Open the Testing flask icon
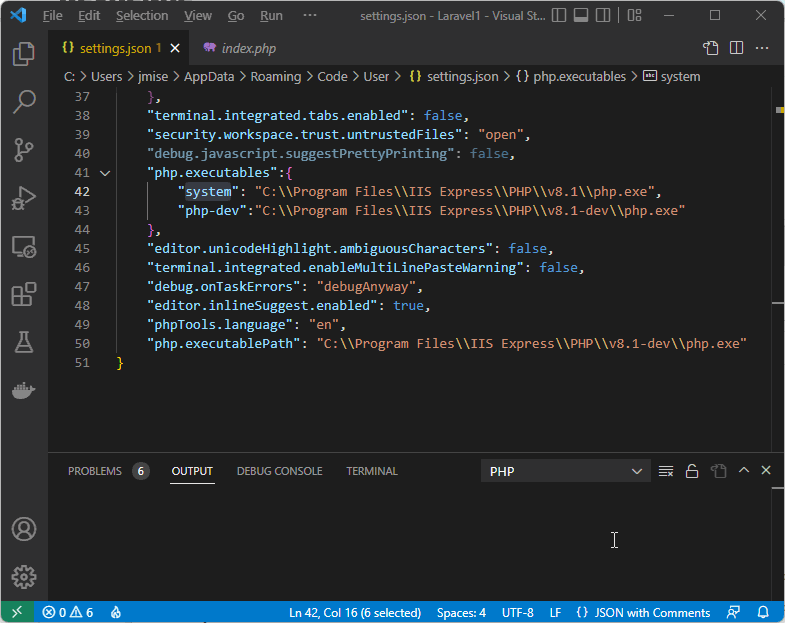 (x=24, y=343)
